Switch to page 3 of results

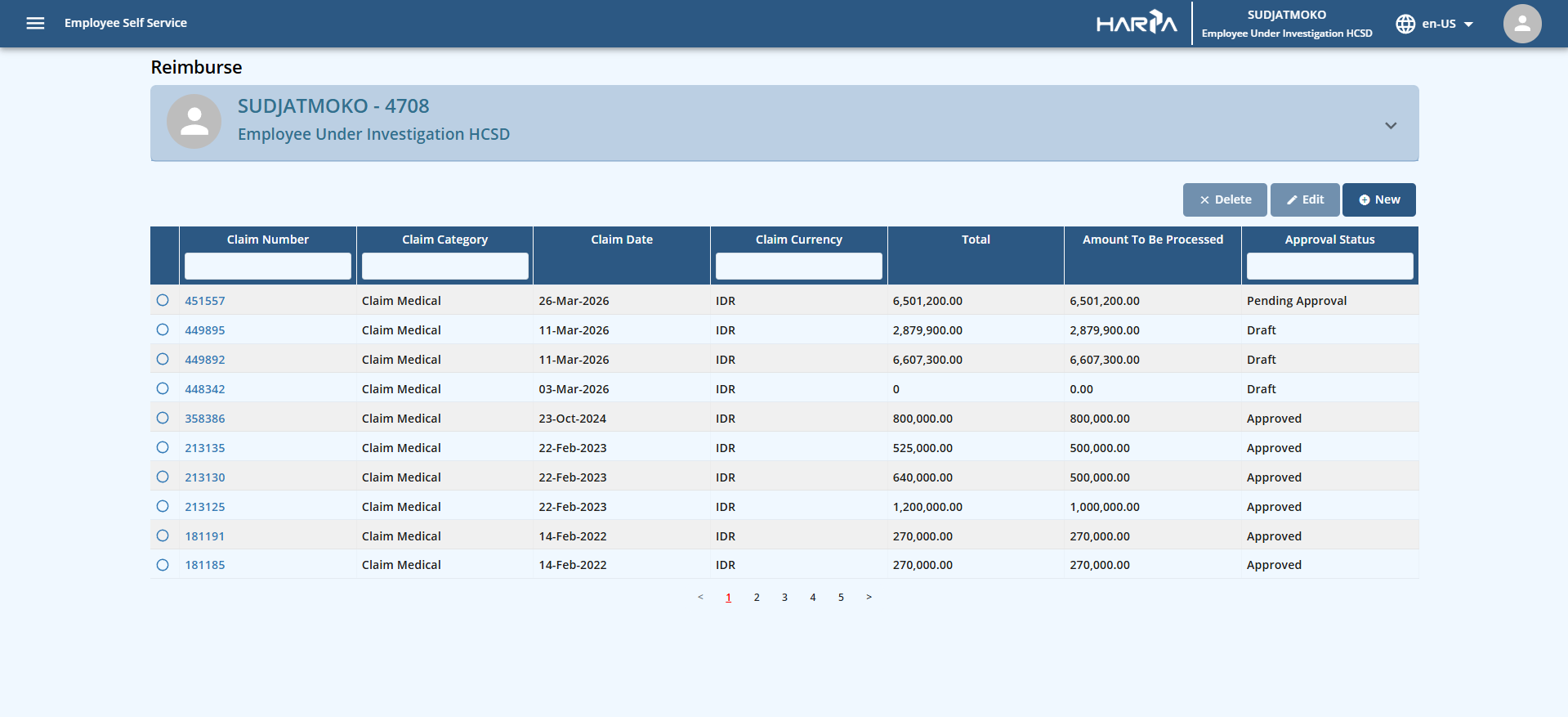(x=784, y=598)
